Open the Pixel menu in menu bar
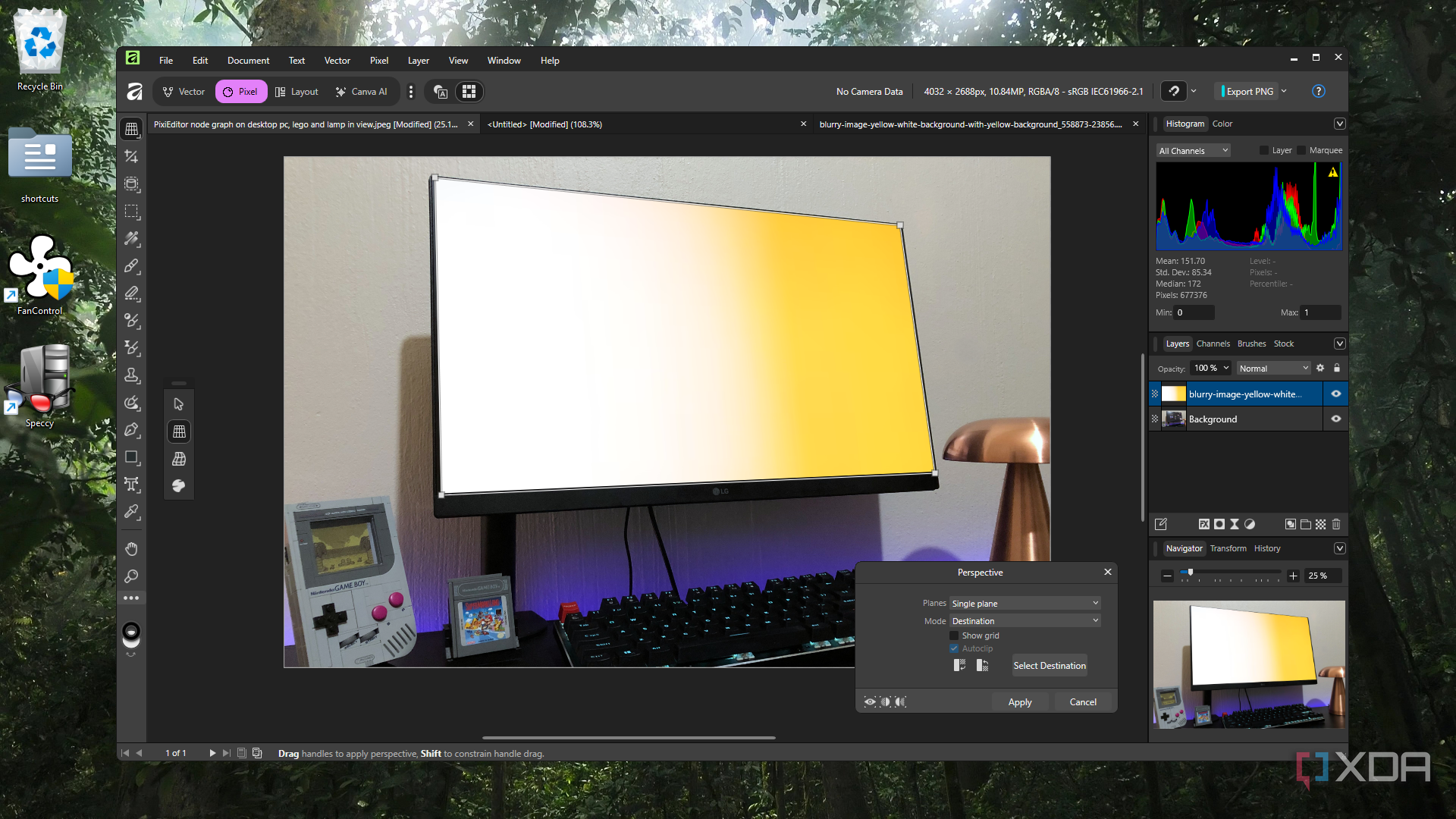 point(378,61)
